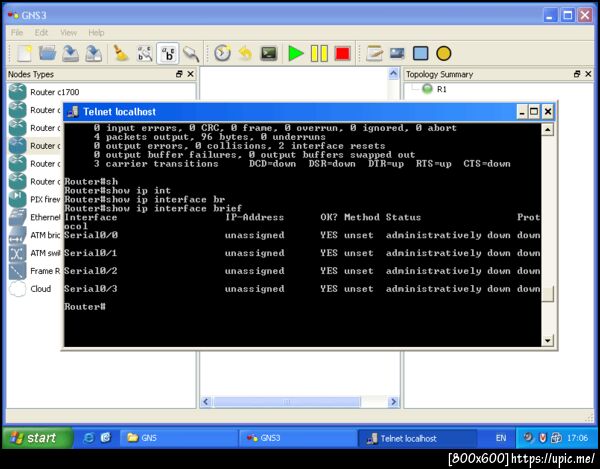Start all devices with green play button
Image resolution: width=600 pixels, height=469 pixels.
coord(295,53)
